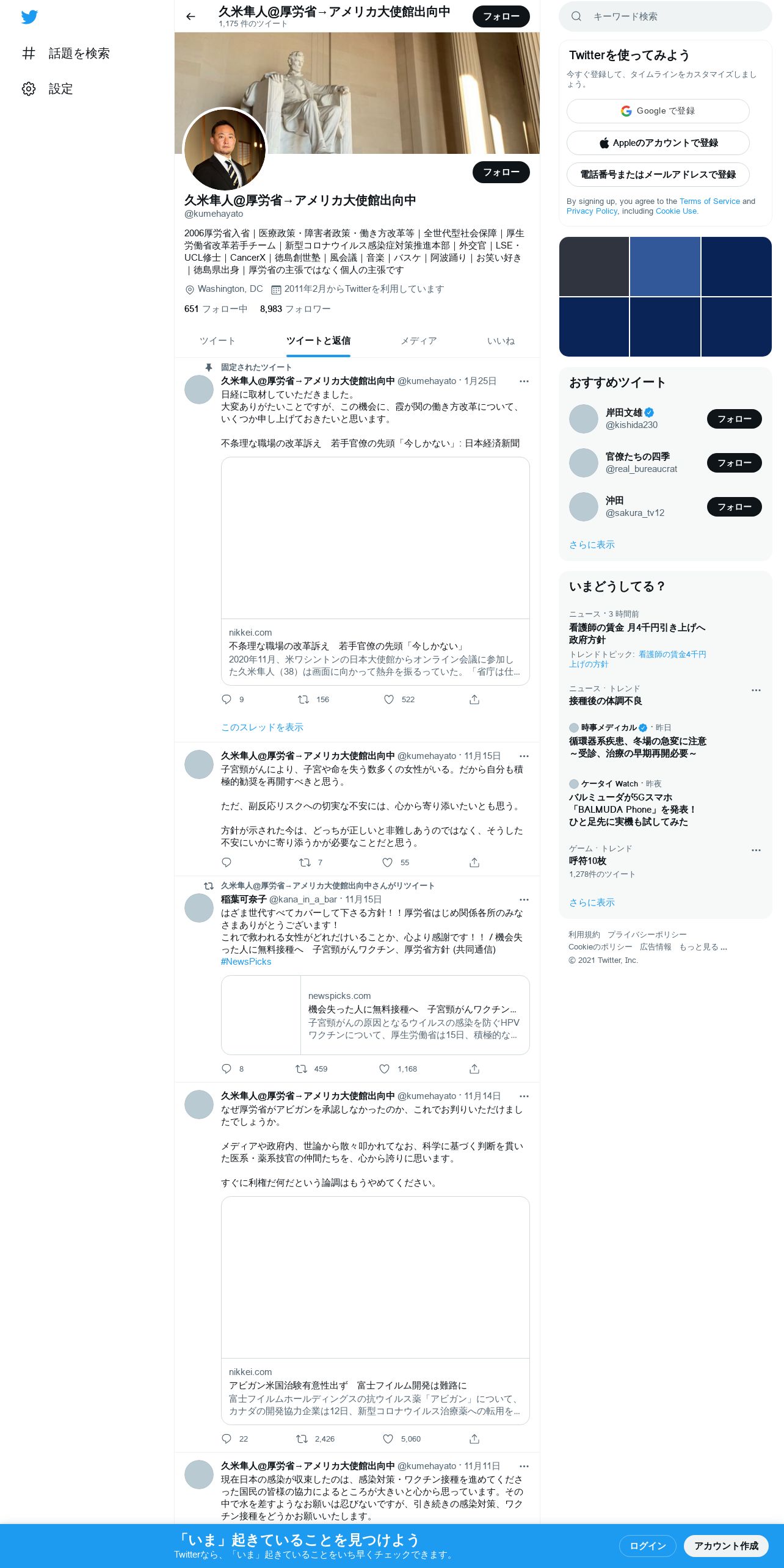This screenshot has width=784, height=1568.
Task: Click ログイン button in bottom banner
Action: point(648,1545)
